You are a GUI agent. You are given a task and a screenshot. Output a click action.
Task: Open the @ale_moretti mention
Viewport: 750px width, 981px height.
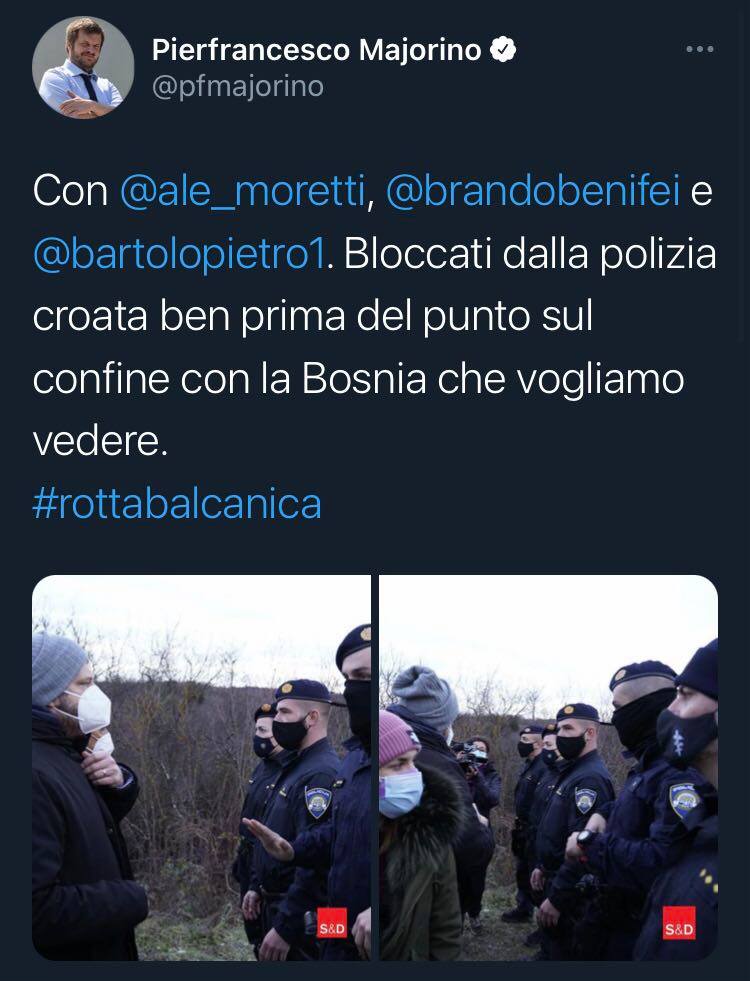[x=243, y=190]
